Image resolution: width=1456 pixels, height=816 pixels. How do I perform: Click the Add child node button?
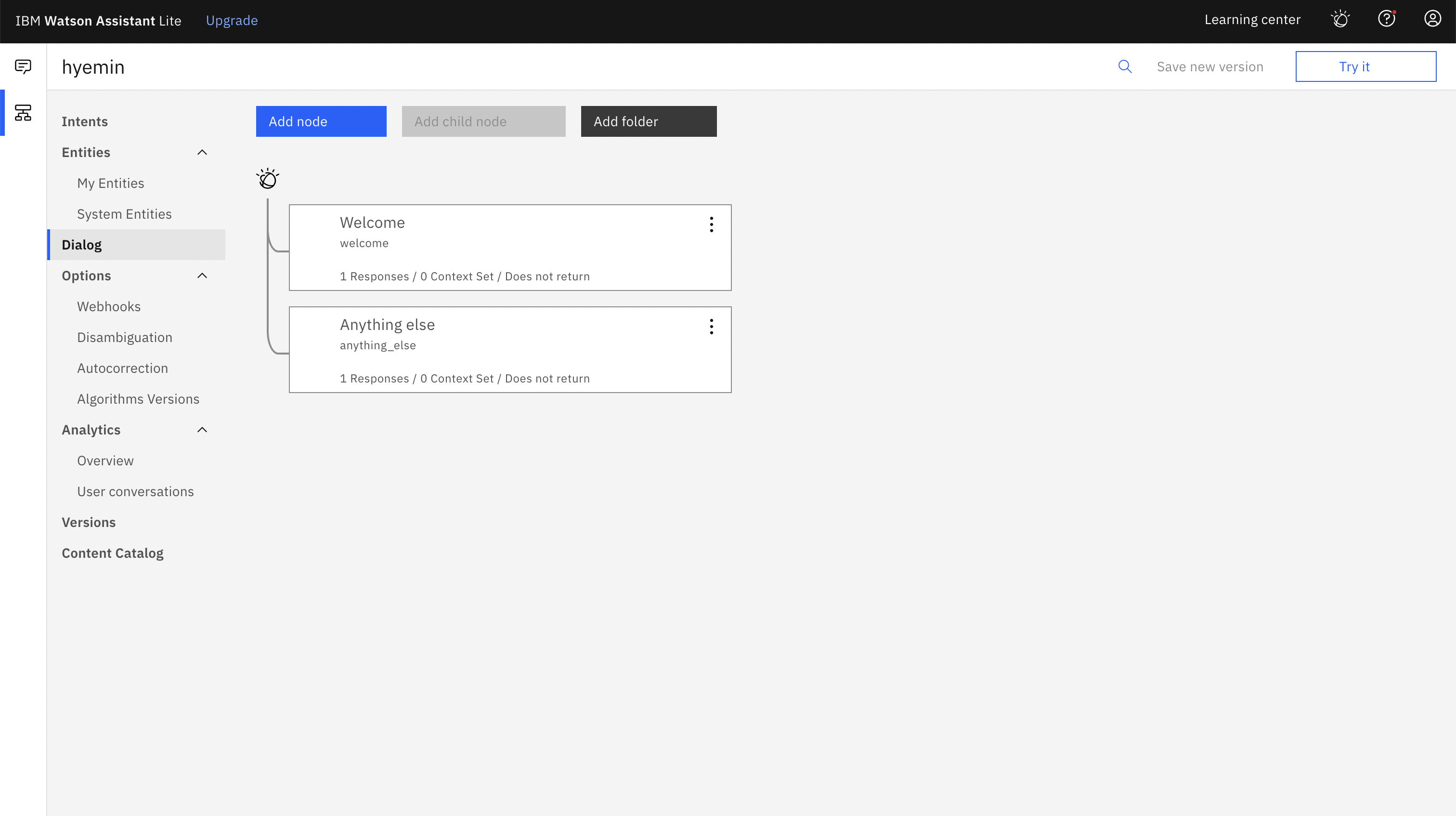point(483,121)
